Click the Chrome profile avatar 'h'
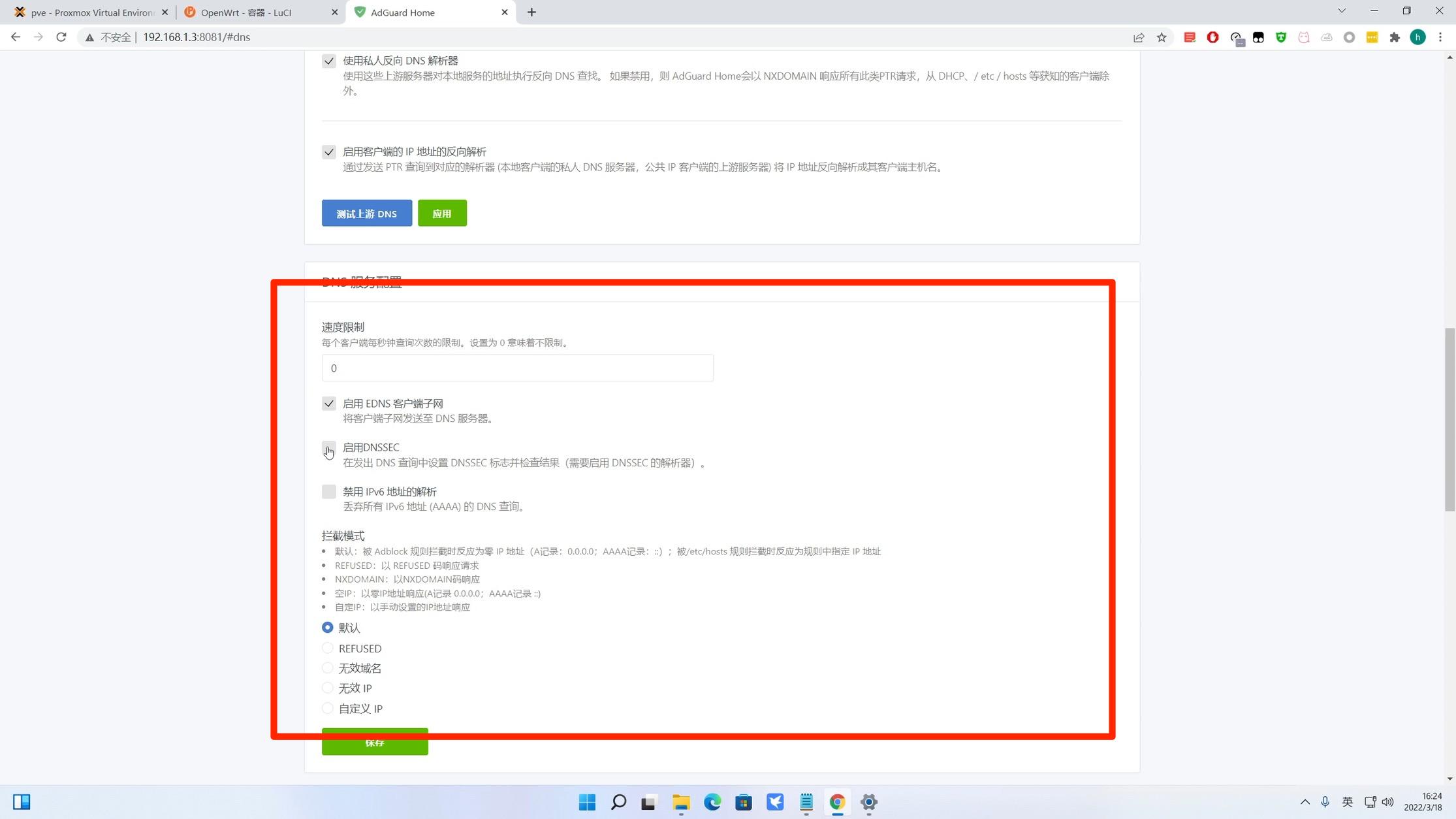 point(1418,37)
